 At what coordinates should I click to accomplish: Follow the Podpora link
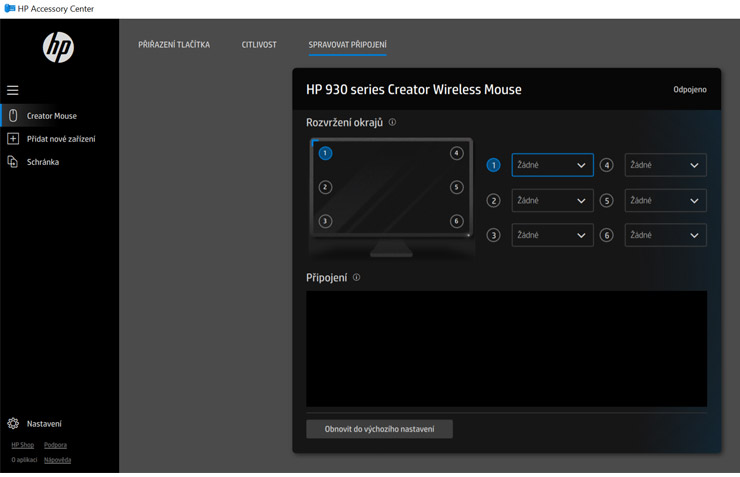(55, 445)
